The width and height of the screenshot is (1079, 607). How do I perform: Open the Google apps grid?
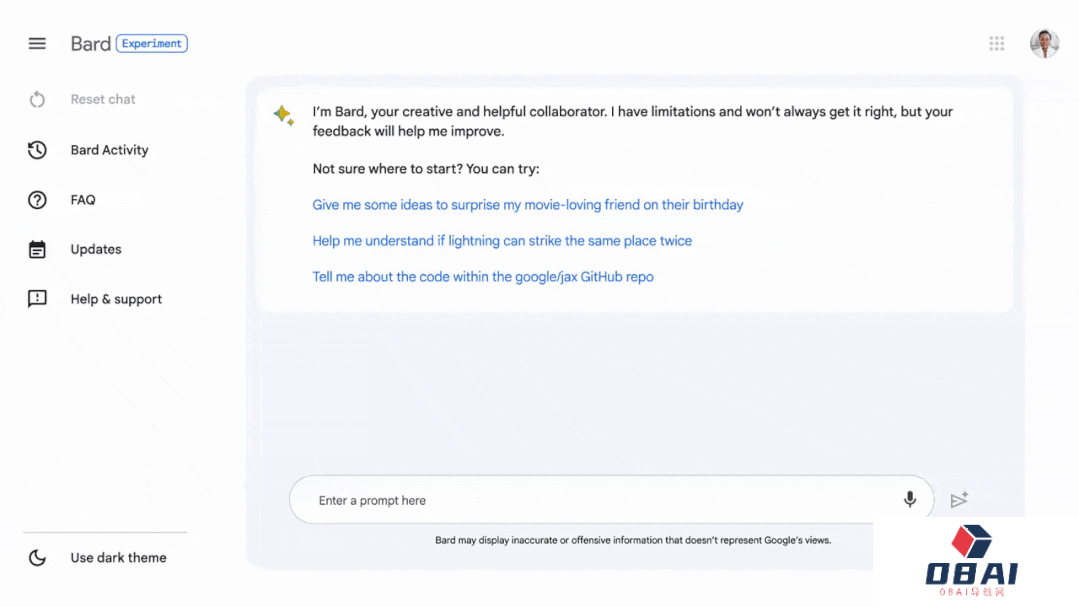click(996, 44)
